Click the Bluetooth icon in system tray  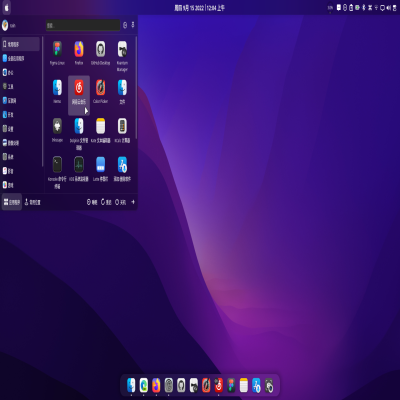[364, 8]
